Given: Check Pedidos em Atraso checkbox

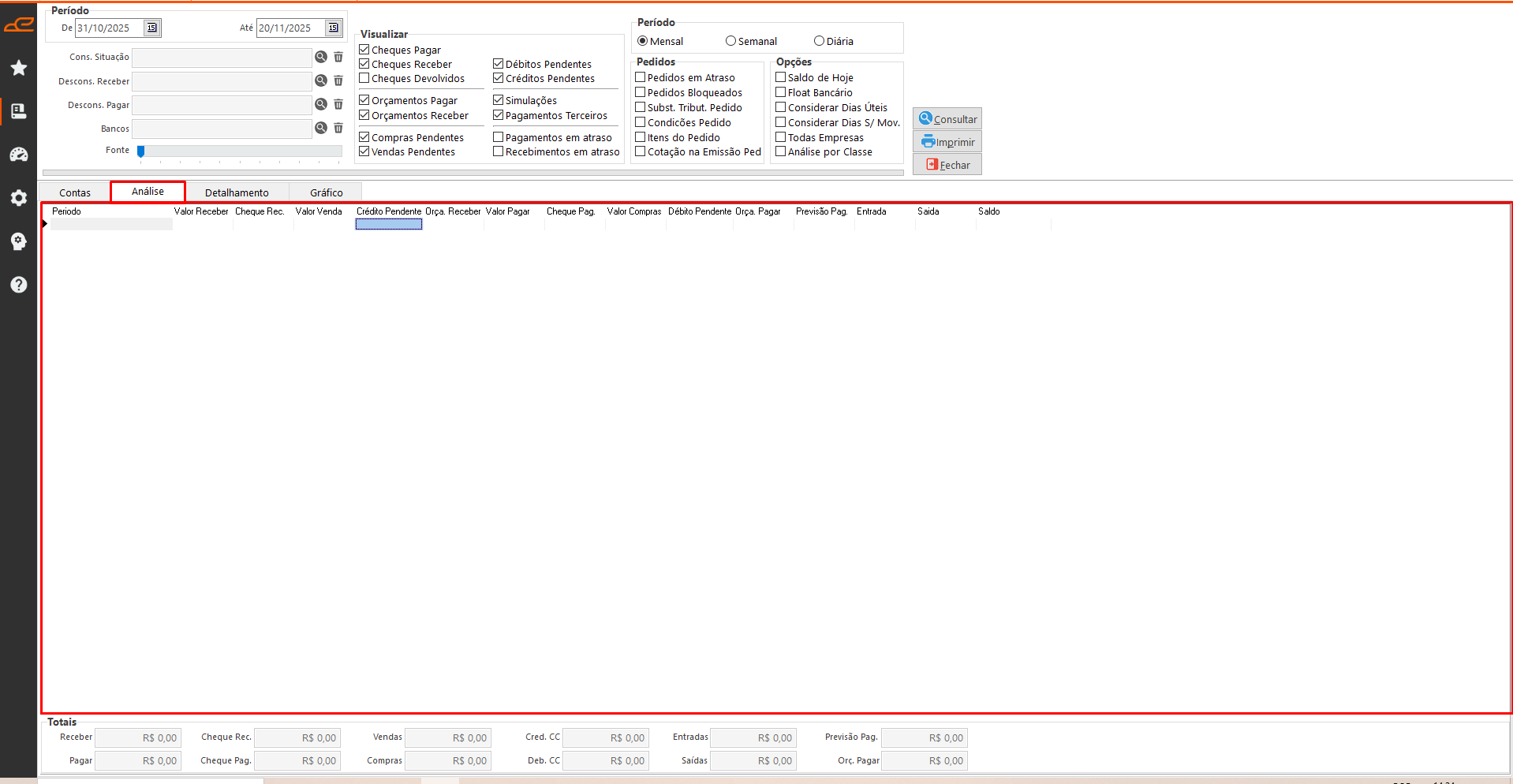Looking at the screenshot, I should pyautogui.click(x=641, y=77).
